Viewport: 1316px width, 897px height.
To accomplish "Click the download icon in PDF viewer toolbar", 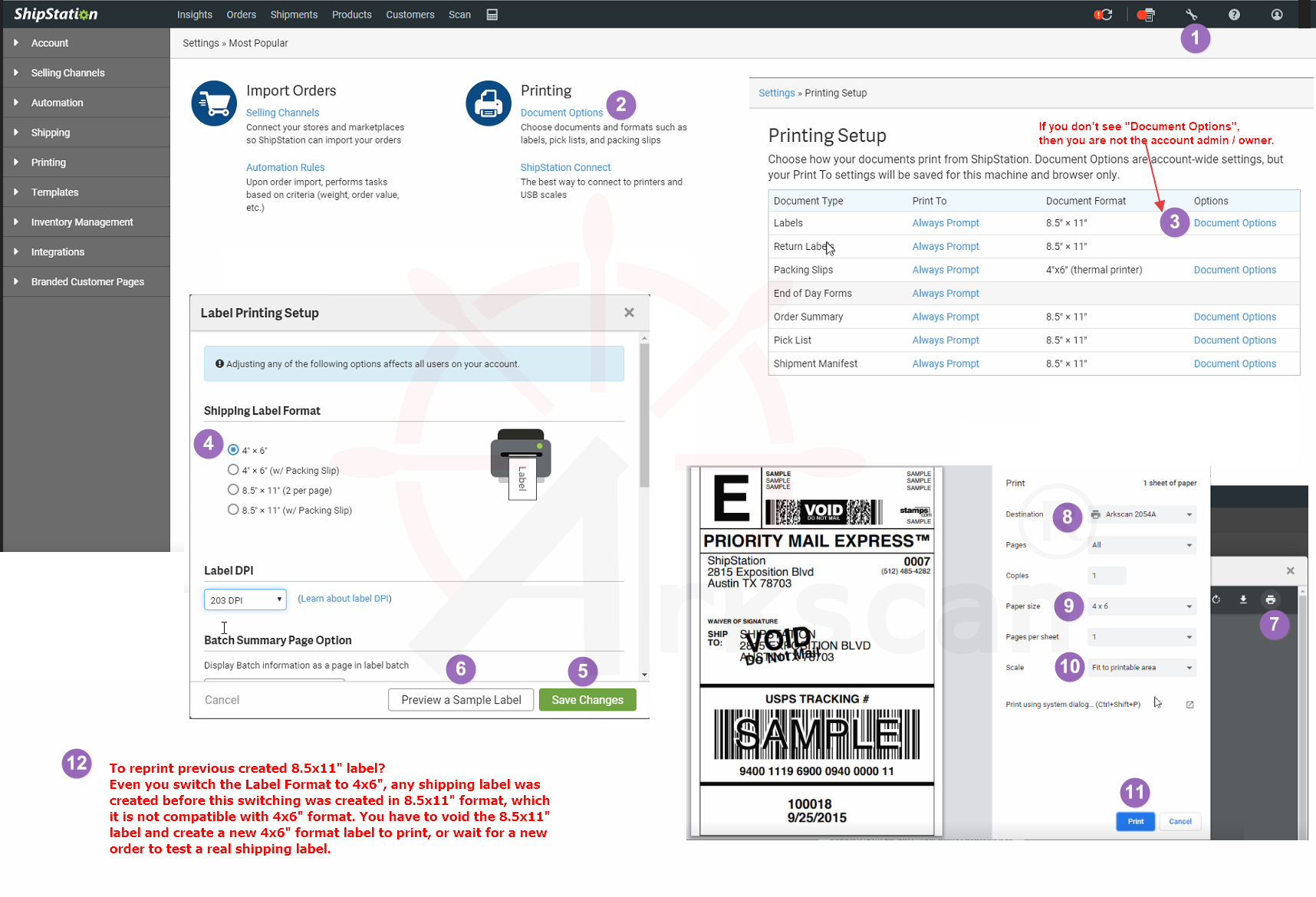I will (x=1243, y=600).
